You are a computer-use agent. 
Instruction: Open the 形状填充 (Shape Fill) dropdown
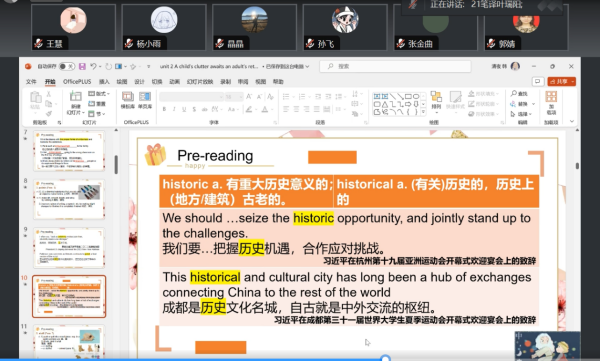tap(484, 94)
